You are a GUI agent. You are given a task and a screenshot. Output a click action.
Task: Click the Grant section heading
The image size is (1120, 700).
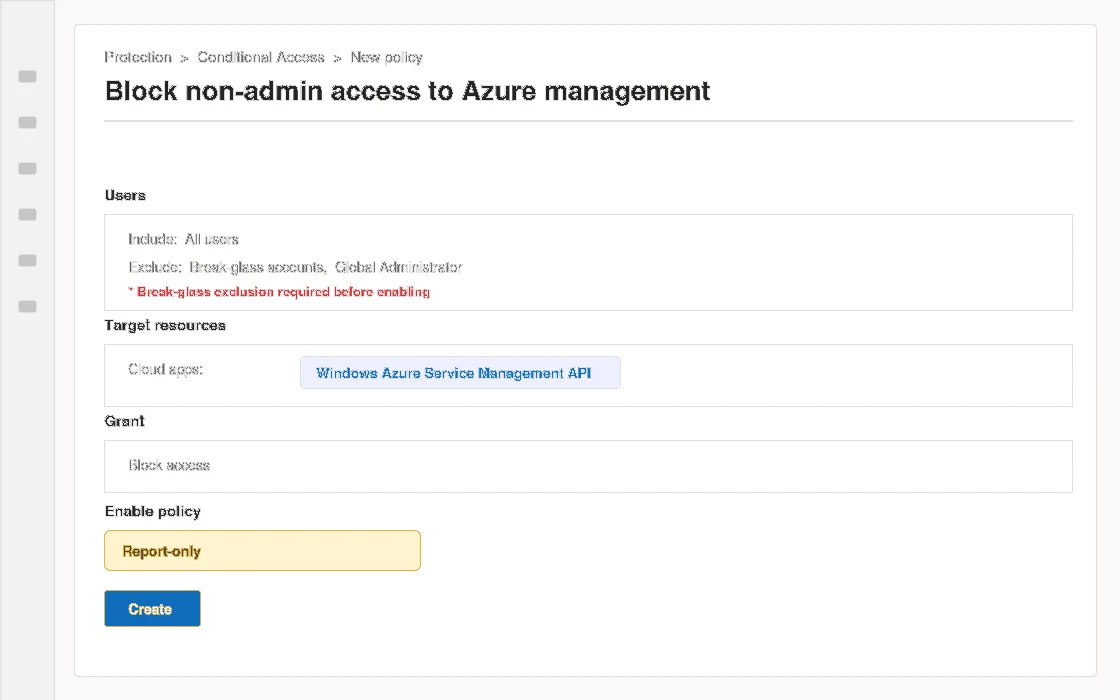(x=124, y=421)
